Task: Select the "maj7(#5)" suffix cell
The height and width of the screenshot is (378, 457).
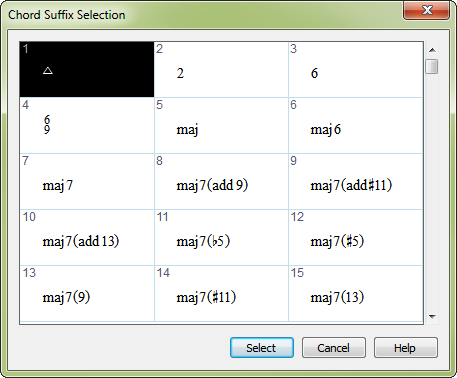Action: 356,237
